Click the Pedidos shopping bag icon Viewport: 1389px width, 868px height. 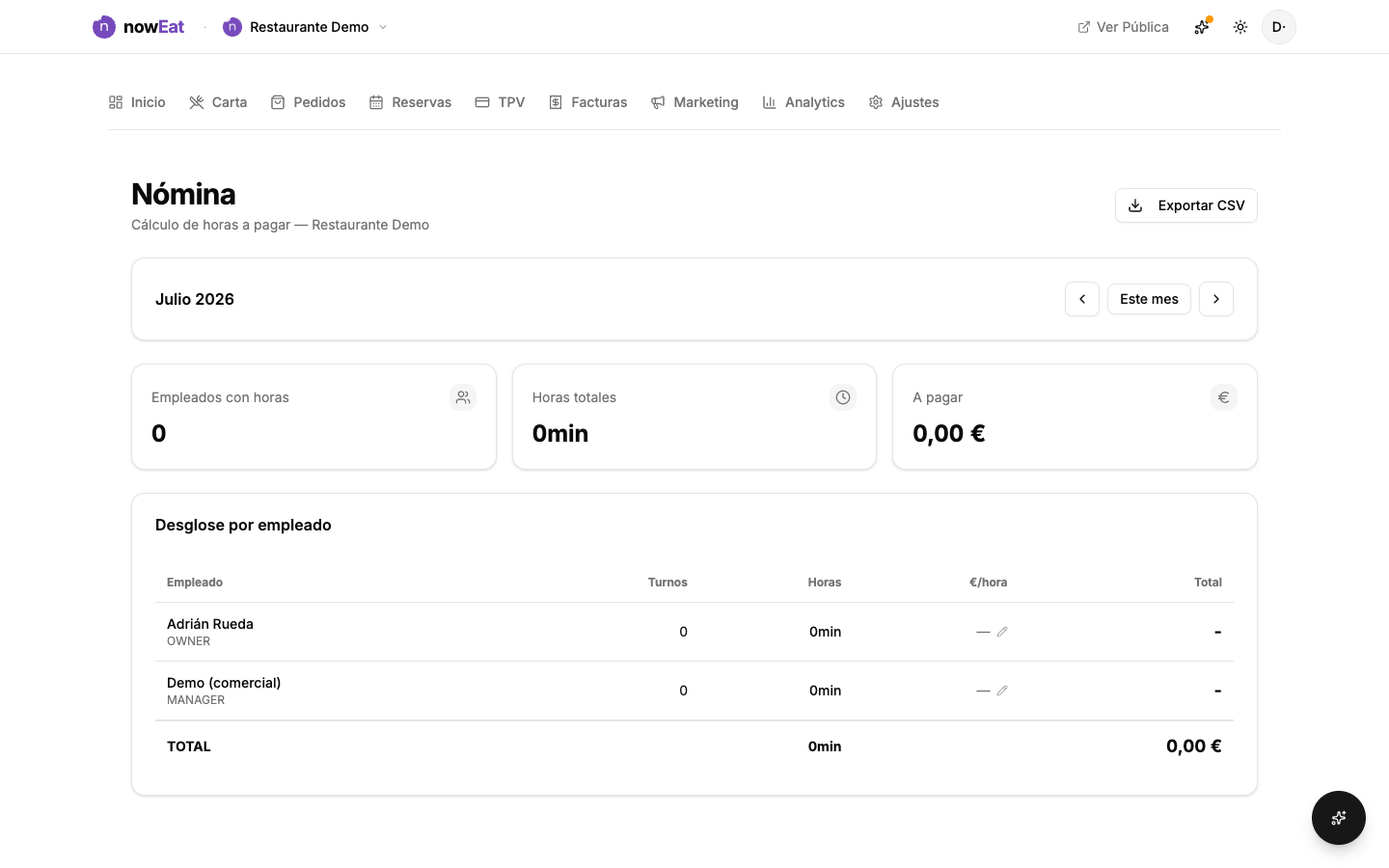pos(278,102)
